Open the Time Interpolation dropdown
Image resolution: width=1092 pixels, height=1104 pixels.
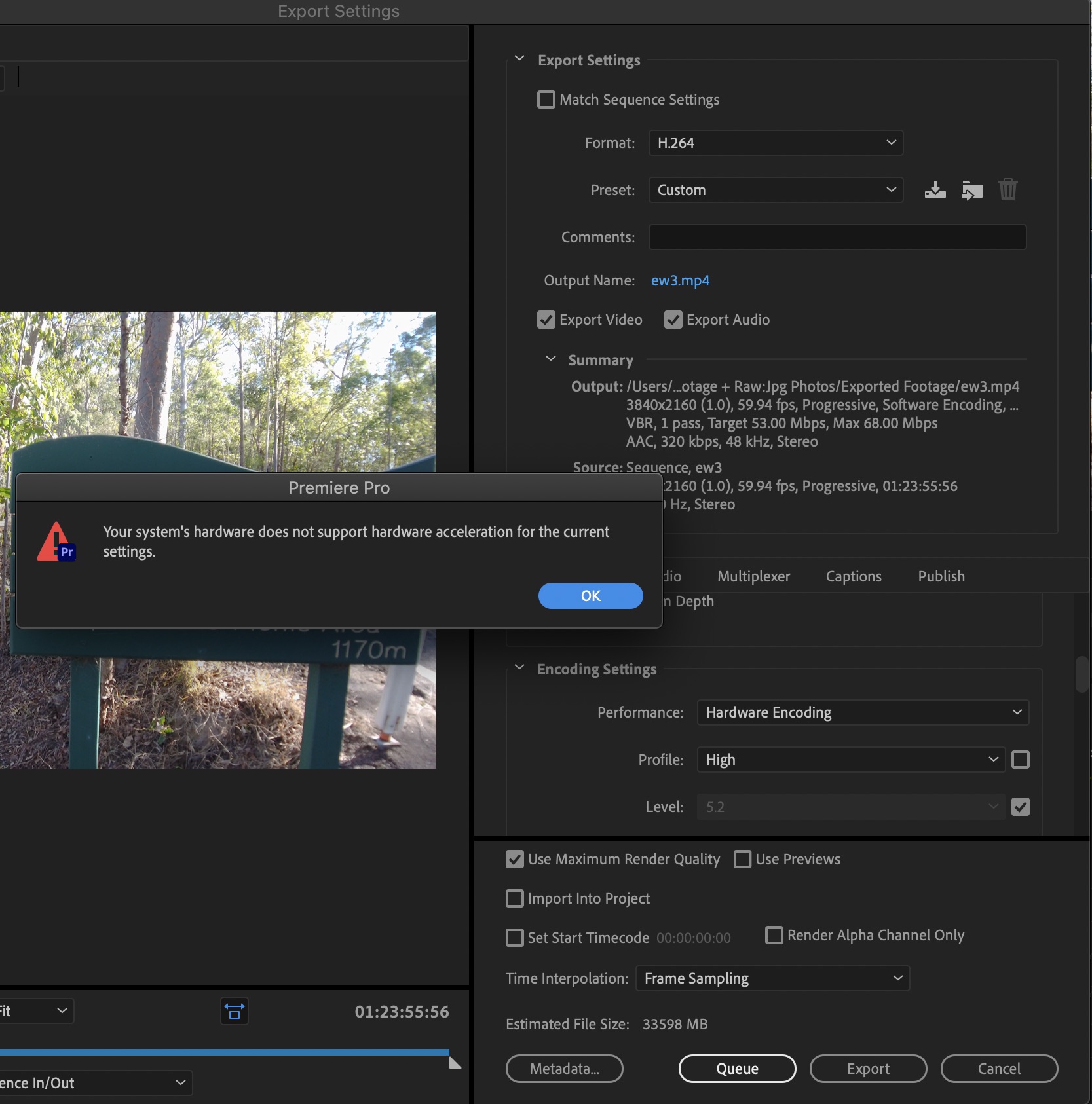click(x=772, y=978)
